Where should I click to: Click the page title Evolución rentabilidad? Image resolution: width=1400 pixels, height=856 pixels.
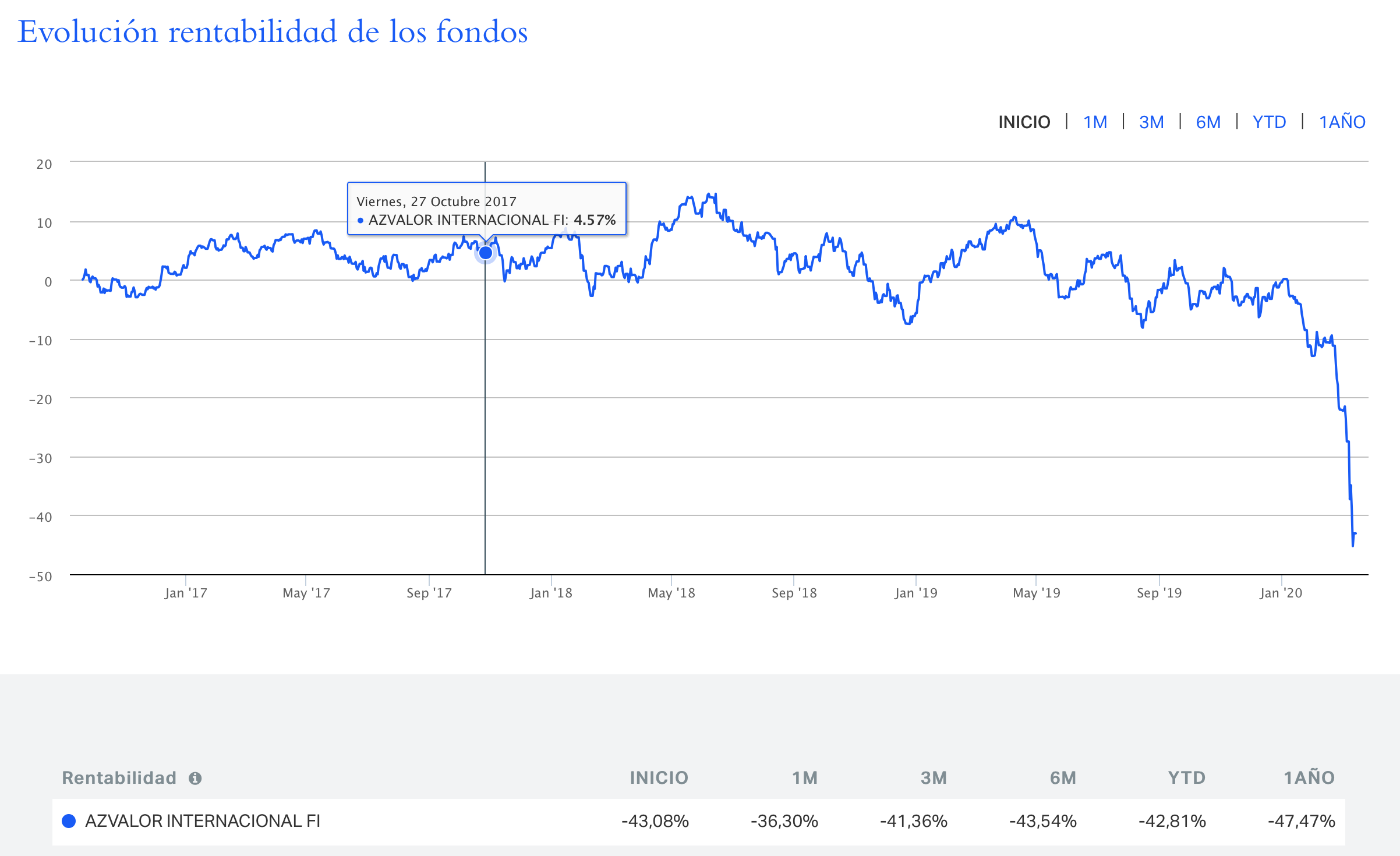click(x=273, y=31)
